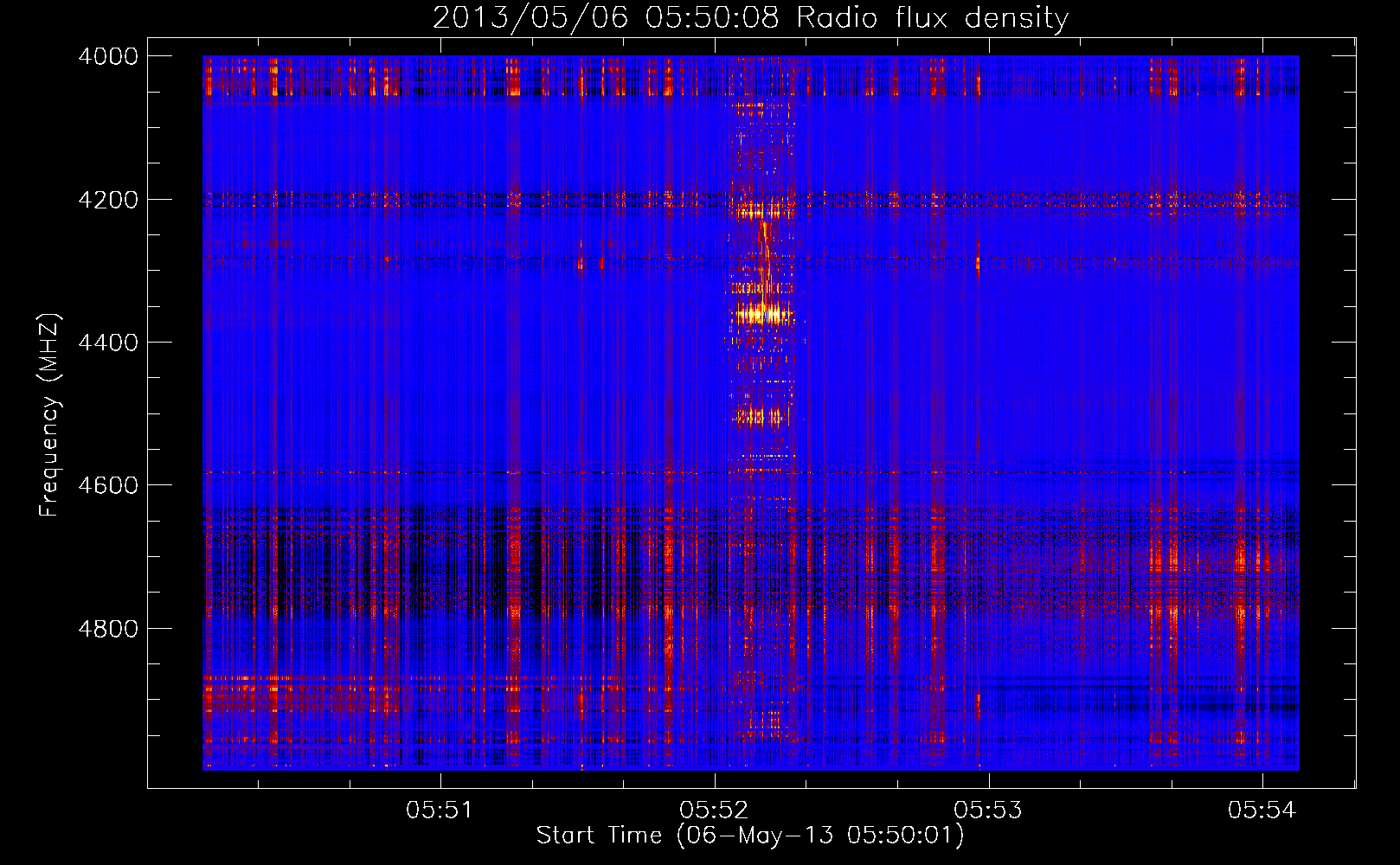
Task: Click the 4800 frequency tick label
Action: tap(108, 628)
